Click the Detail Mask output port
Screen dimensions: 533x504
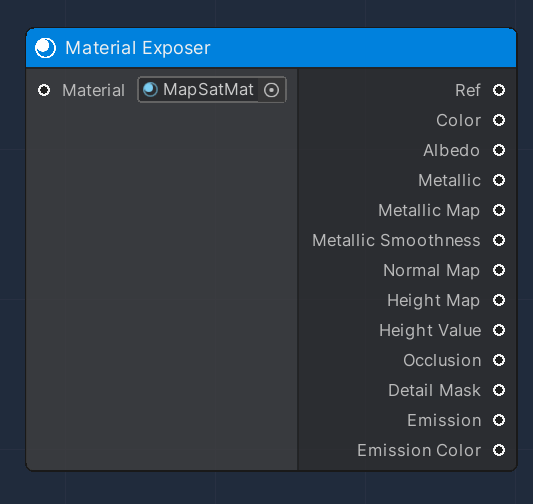point(499,390)
